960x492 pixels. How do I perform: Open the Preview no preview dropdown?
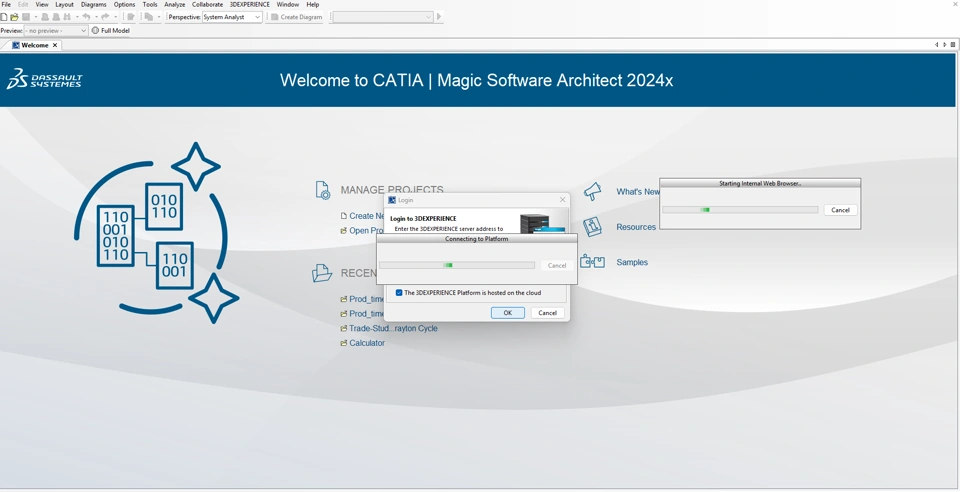56,31
